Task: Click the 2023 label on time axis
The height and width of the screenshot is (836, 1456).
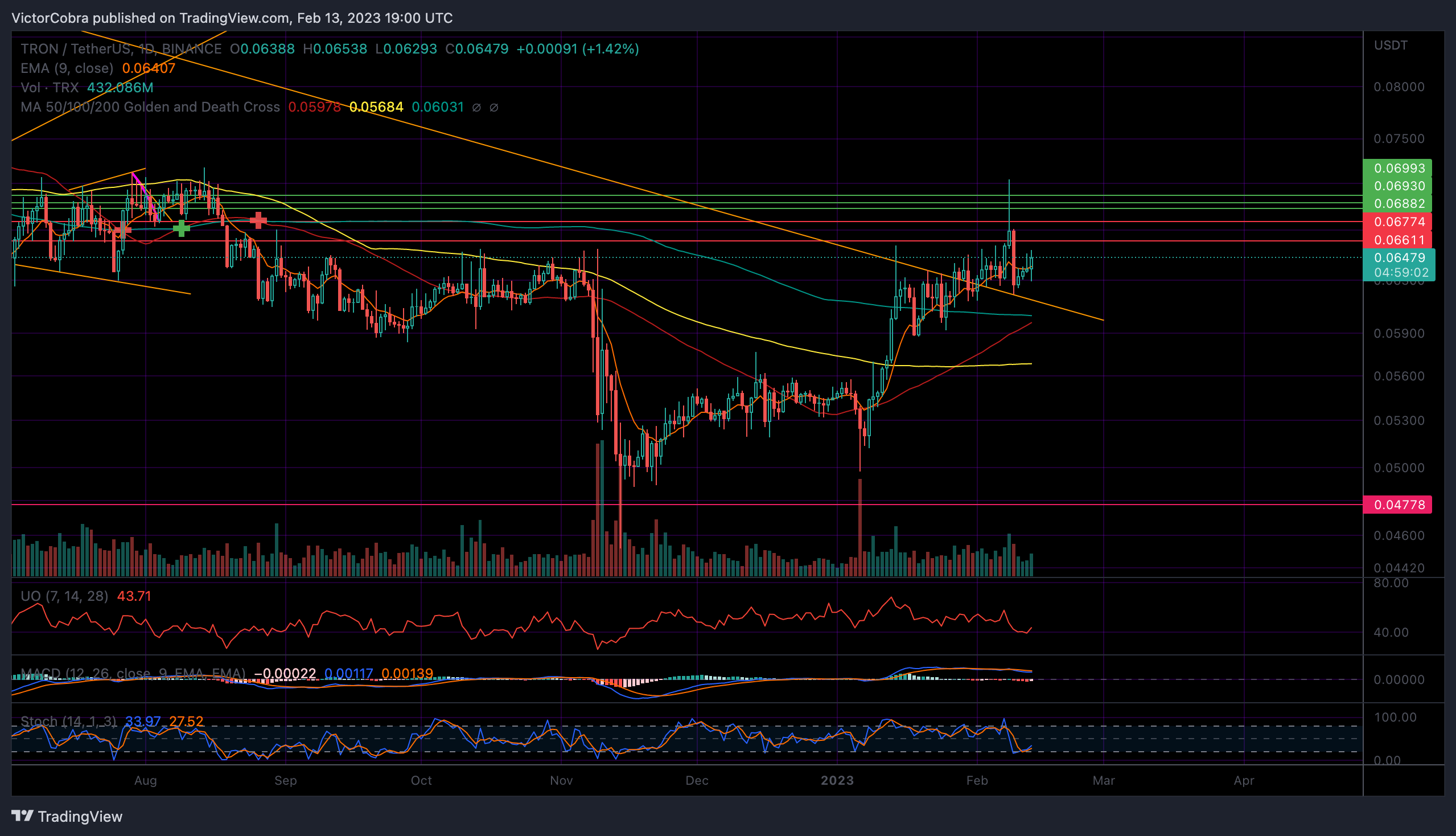Action: [x=837, y=781]
